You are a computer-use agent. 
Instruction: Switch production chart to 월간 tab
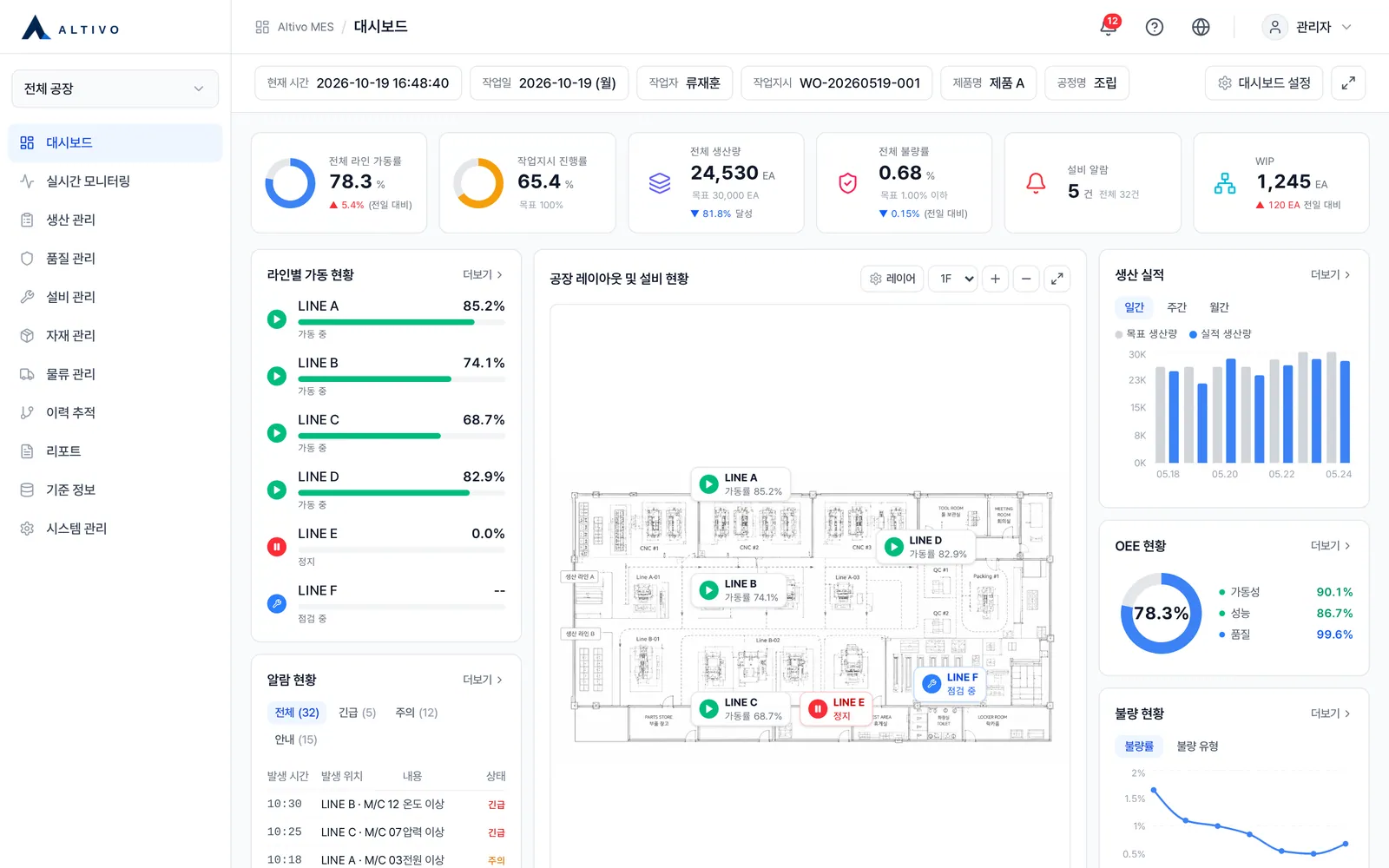tap(1219, 307)
